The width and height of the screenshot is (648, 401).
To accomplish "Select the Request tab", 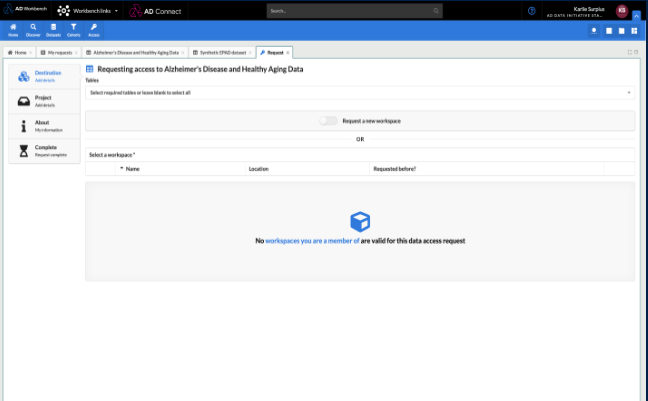I will pos(272,53).
